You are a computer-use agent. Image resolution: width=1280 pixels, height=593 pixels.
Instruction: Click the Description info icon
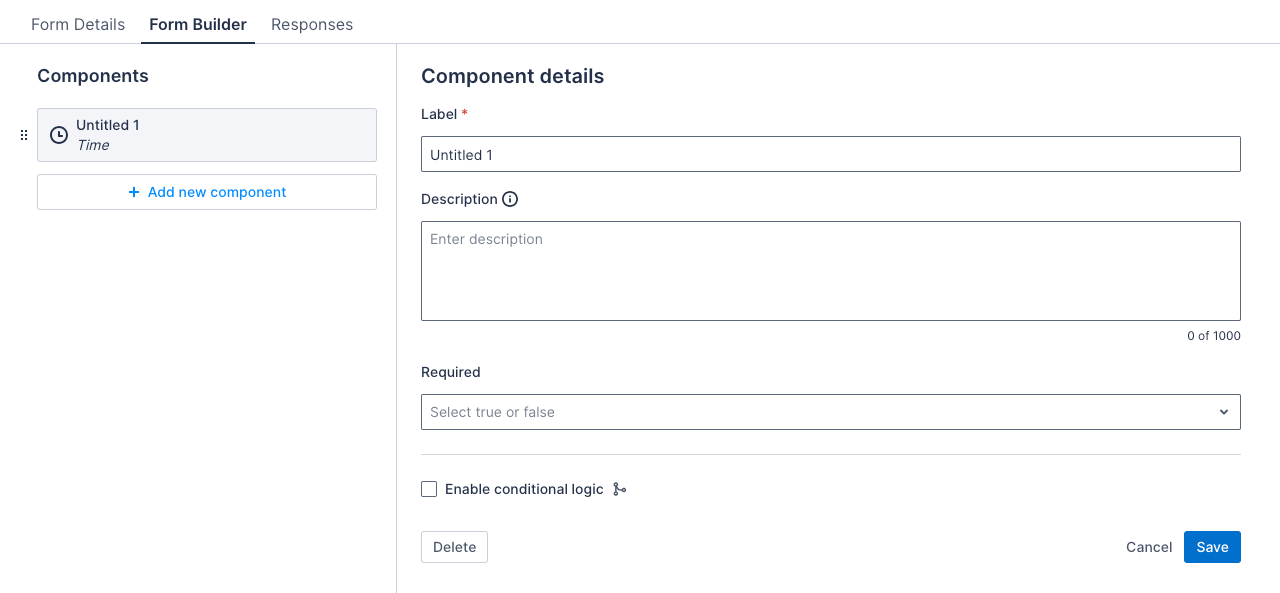(x=510, y=199)
